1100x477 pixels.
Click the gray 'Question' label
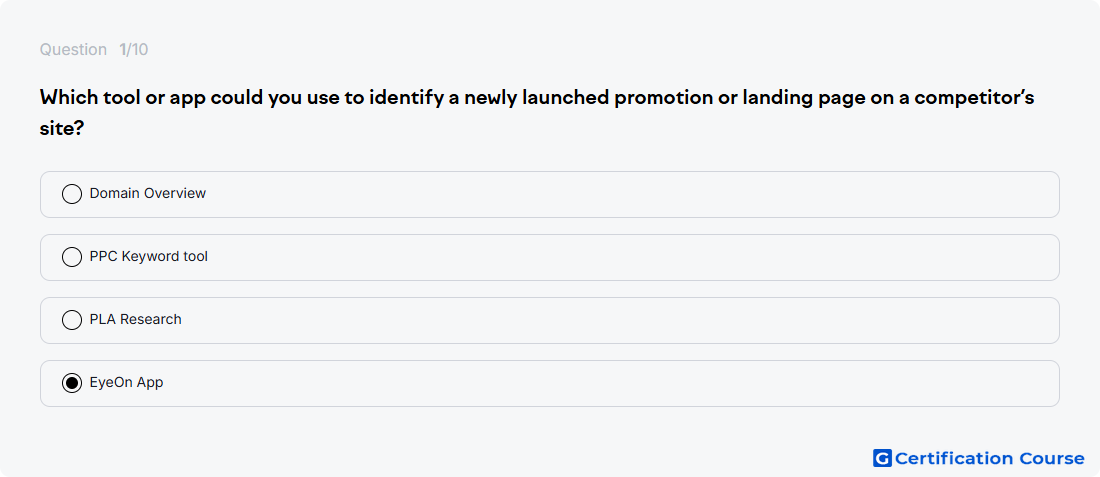[x=73, y=50]
